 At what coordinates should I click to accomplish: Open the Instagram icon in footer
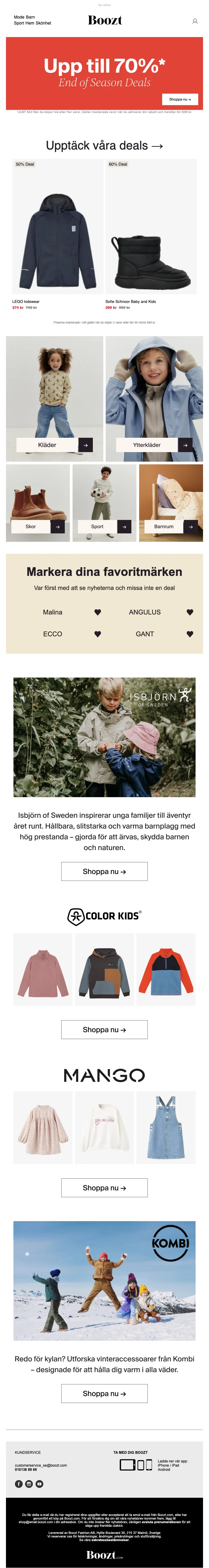pos(29,1484)
